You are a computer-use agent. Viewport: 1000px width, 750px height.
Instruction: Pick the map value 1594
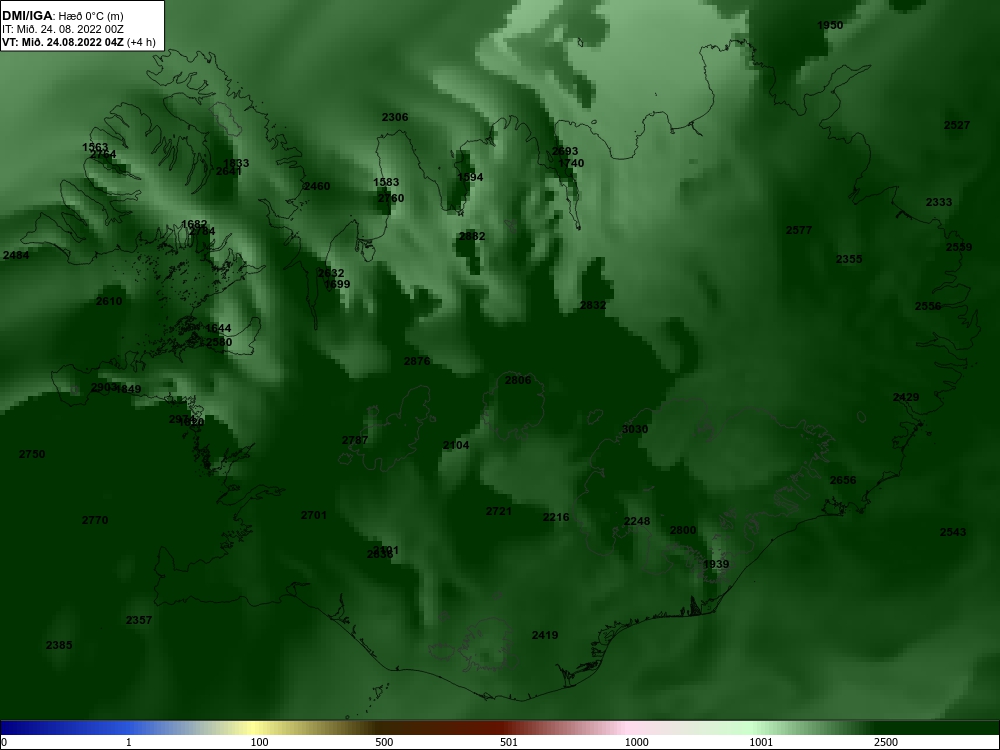pos(470,177)
